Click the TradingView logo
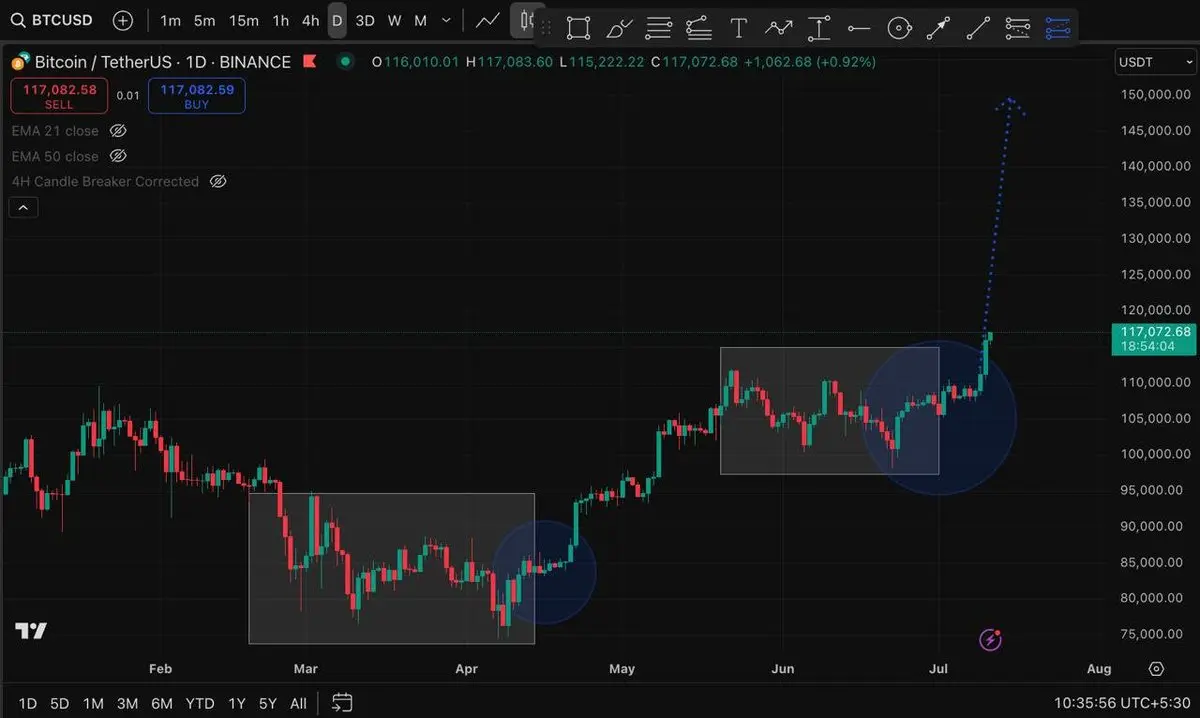 pyautogui.click(x=31, y=631)
